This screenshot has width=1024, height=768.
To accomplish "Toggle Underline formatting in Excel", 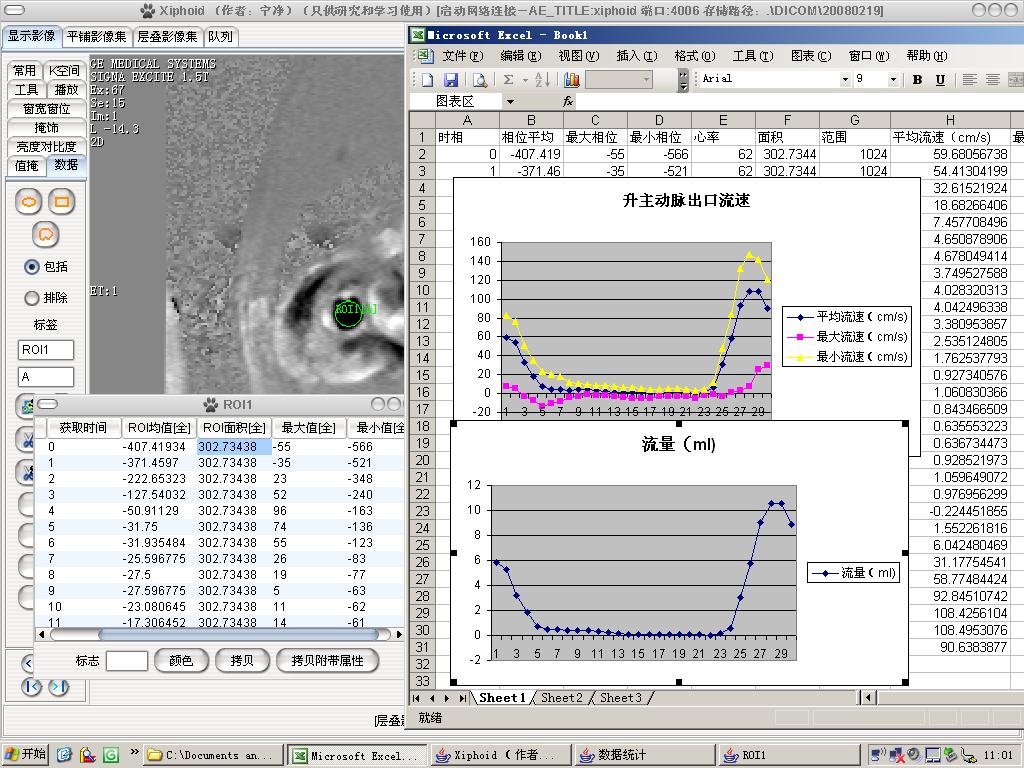I will pos(940,80).
